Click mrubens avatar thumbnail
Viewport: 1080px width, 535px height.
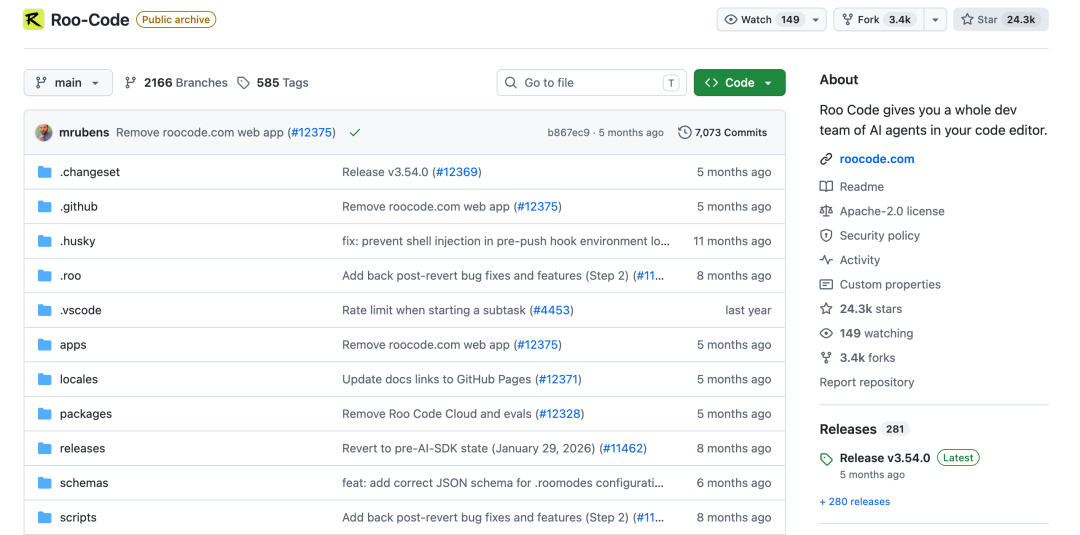[44, 132]
